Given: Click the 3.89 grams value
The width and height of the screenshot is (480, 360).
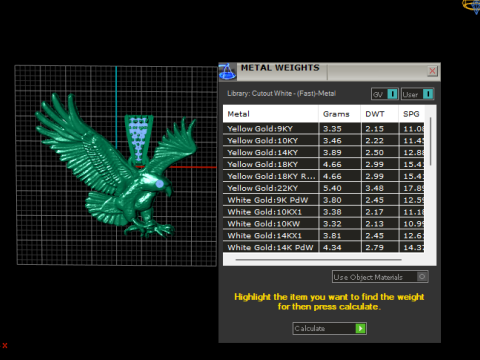Looking at the screenshot, I should pos(332,152).
